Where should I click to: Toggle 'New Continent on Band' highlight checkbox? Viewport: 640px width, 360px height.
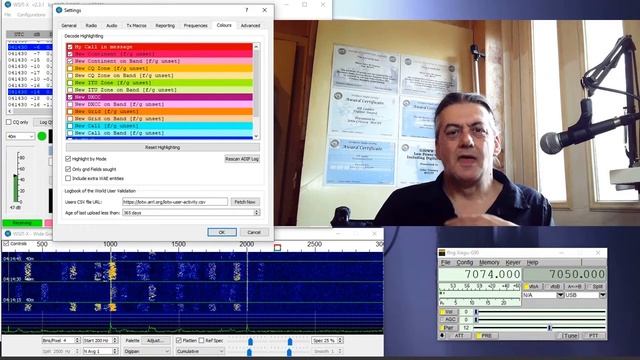point(70,61)
